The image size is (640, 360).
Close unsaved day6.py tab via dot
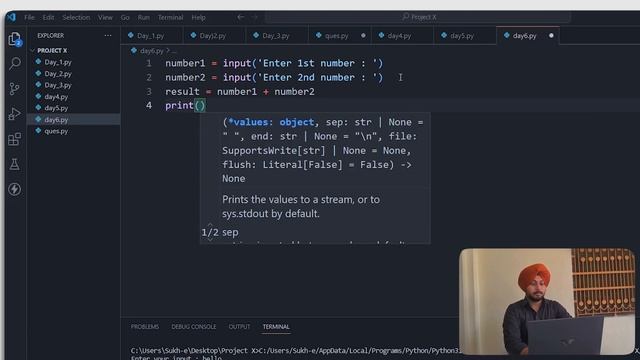pos(551,36)
